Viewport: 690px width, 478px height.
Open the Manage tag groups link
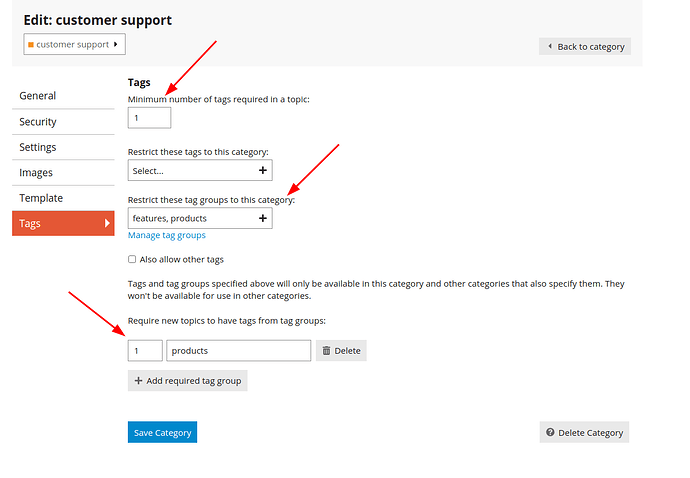point(167,235)
